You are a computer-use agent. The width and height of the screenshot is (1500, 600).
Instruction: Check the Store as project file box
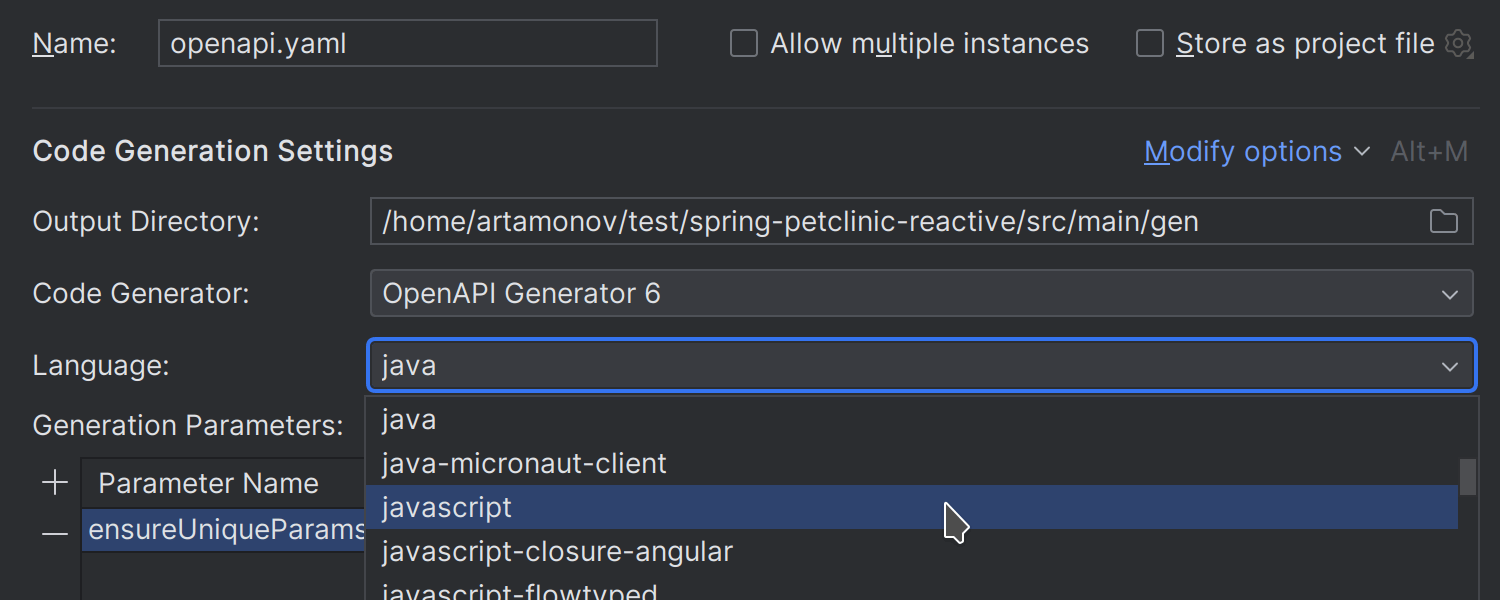tap(1150, 44)
